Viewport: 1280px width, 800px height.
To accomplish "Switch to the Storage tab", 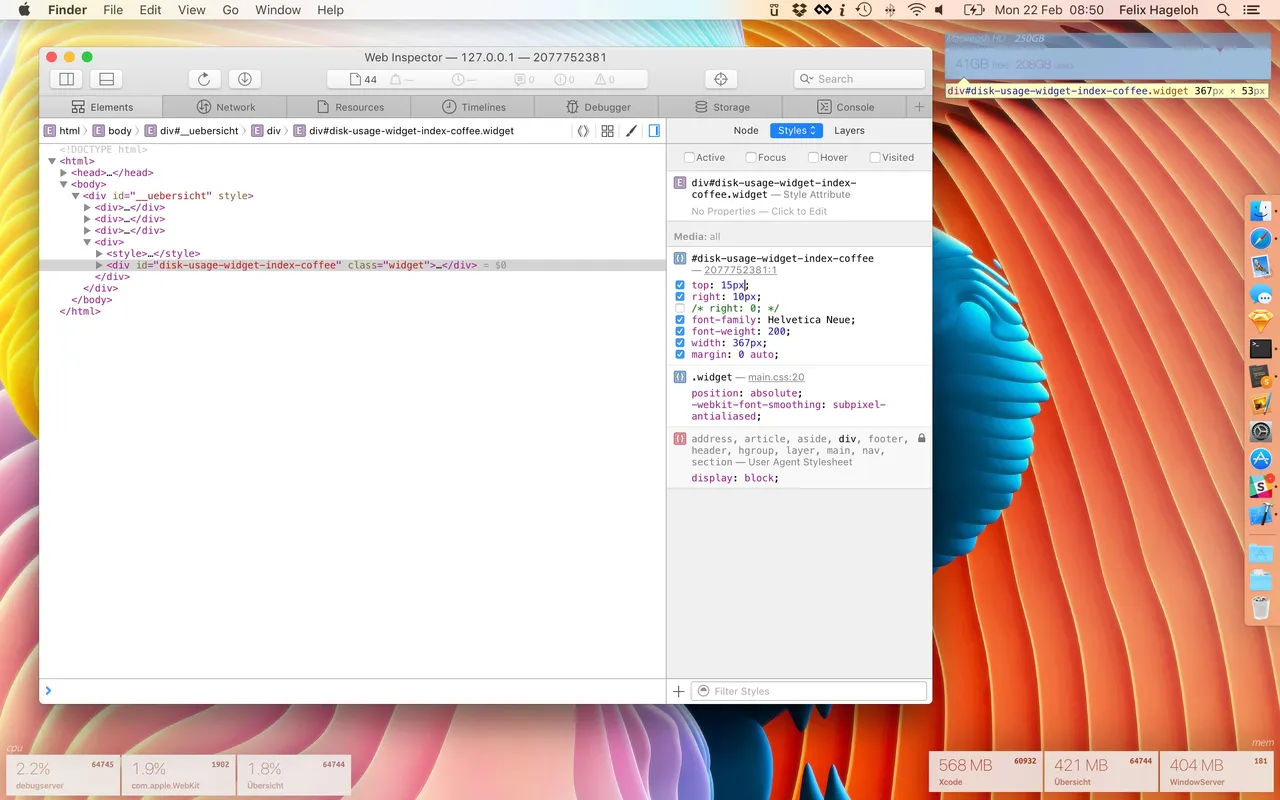I will [721, 107].
